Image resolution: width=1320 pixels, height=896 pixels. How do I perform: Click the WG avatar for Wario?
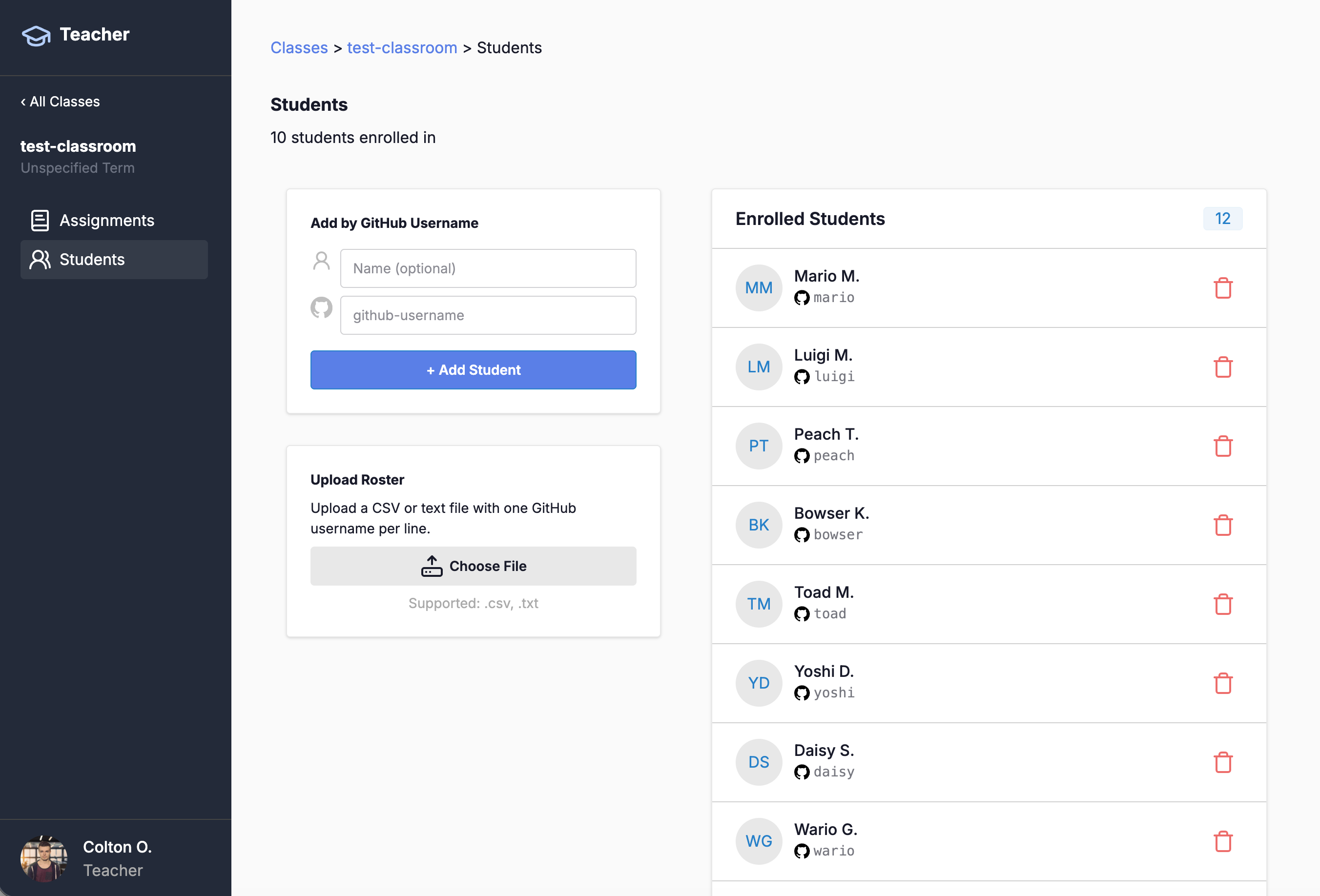click(x=759, y=841)
